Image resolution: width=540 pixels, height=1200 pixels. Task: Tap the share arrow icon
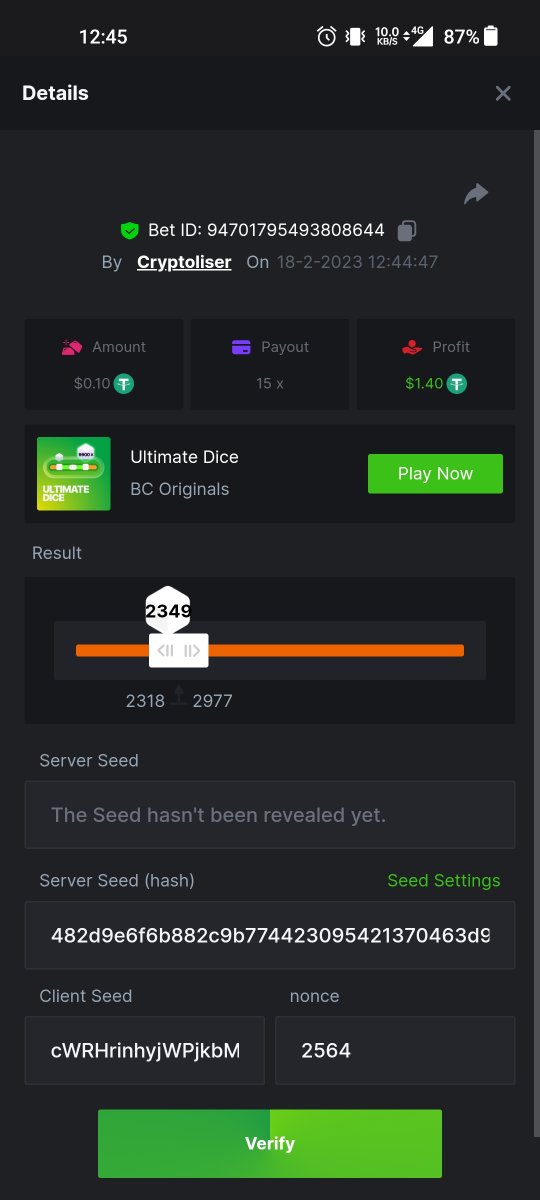476,194
